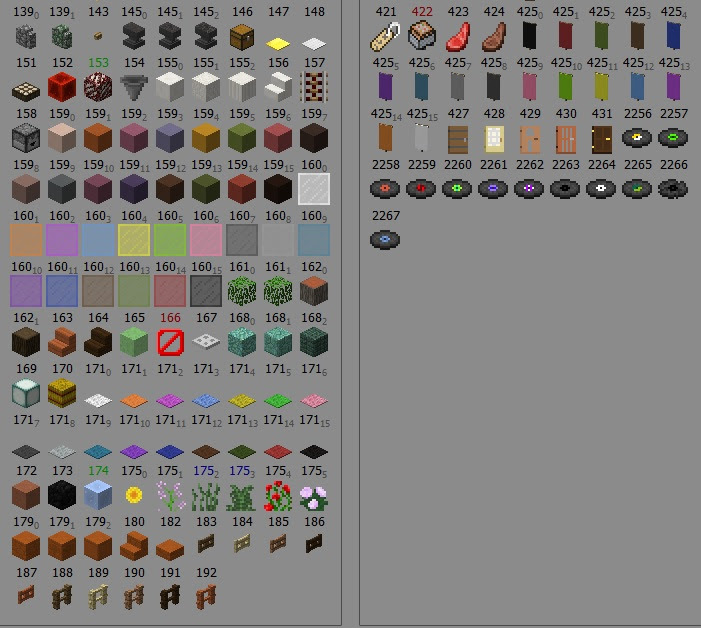Screen dimensions: 701x628
Task: Select the raw mutton icon 423
Action: 458,37
